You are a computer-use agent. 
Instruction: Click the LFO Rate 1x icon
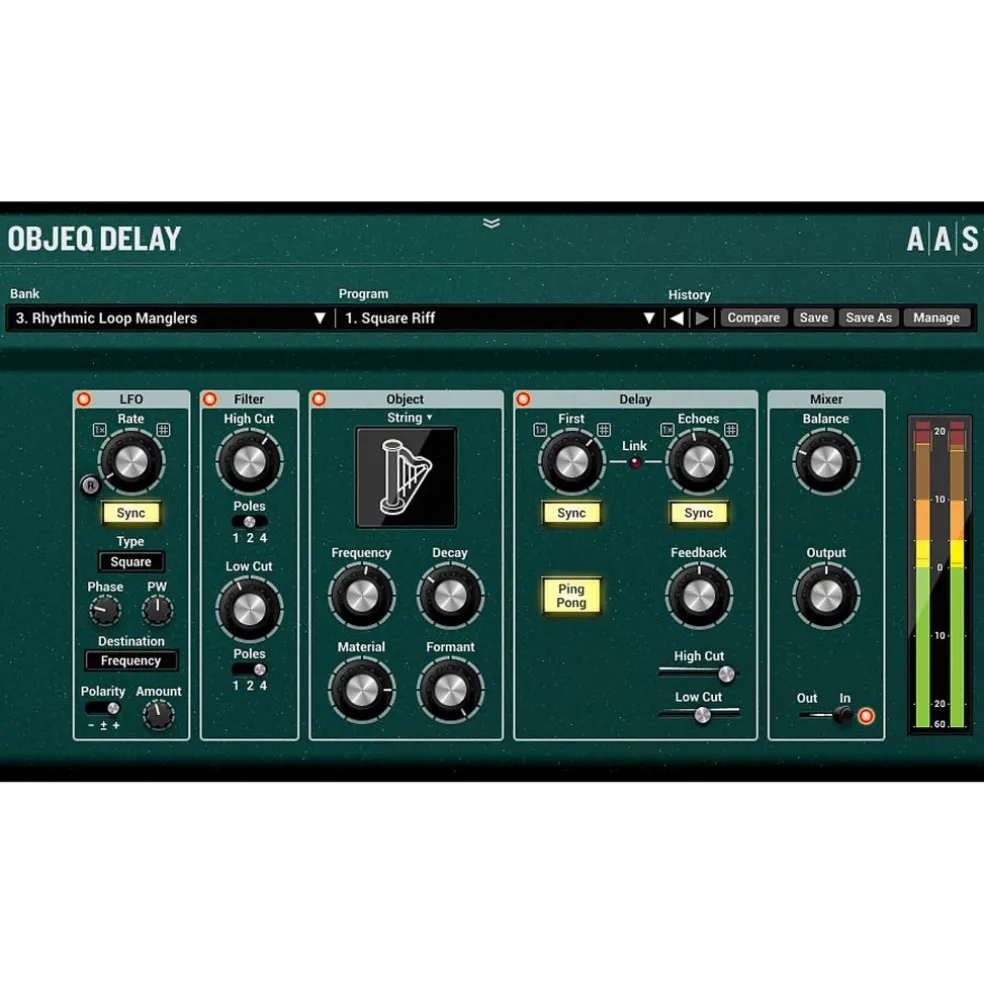click(100, 430)
